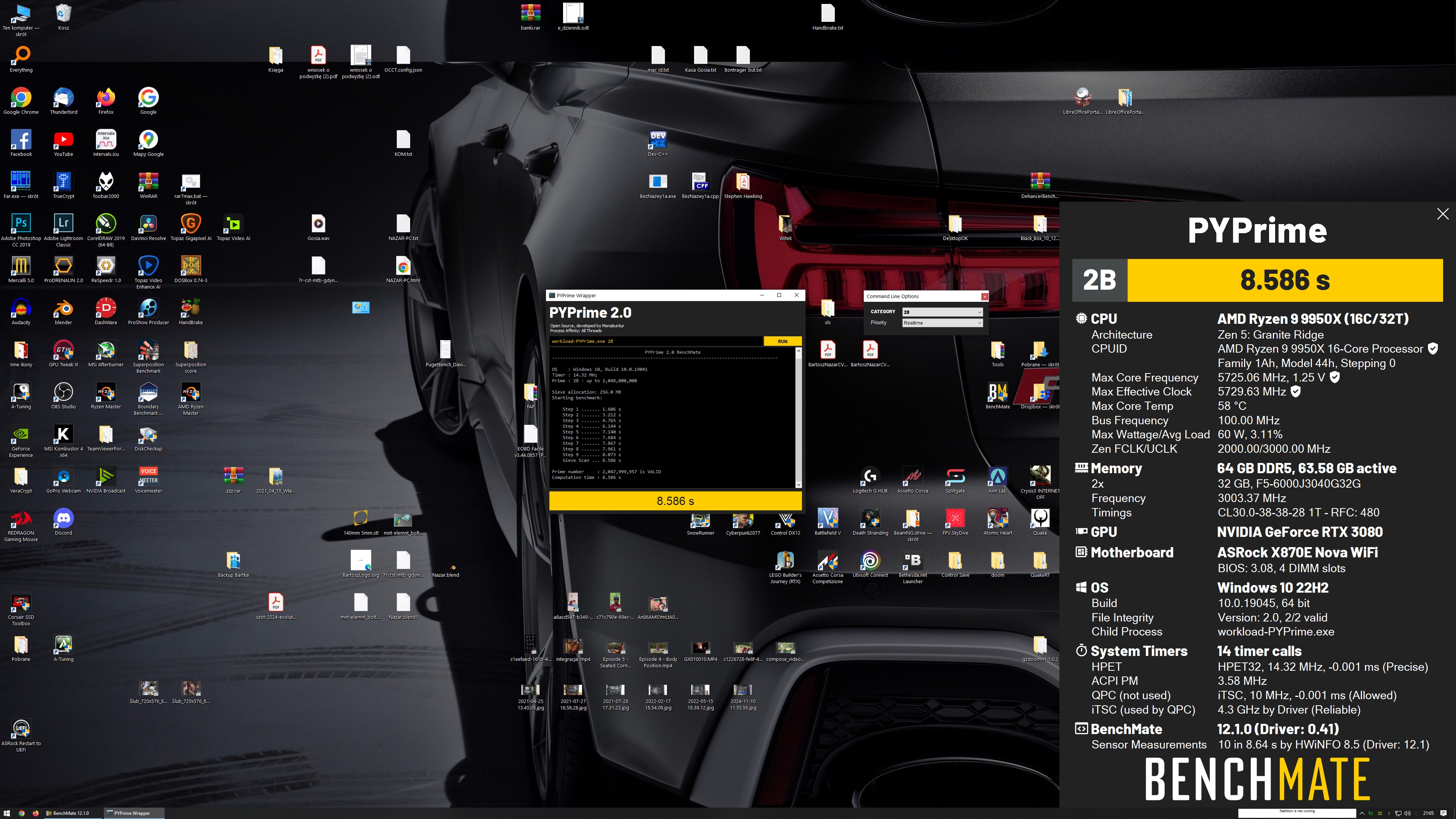Close the Command Line Options window

(x=984, y=296)
